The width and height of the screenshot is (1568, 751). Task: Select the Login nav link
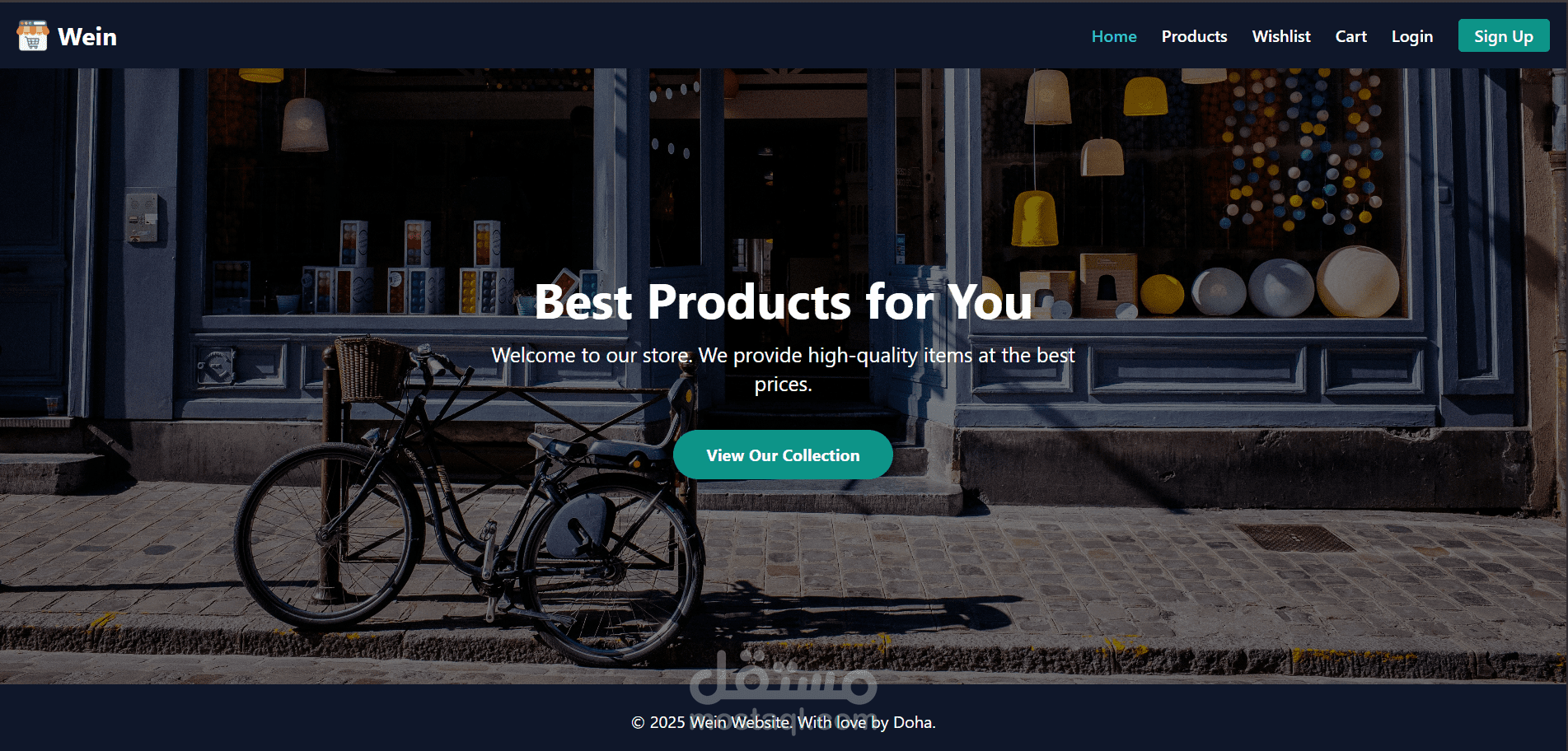click(1412, 36)
